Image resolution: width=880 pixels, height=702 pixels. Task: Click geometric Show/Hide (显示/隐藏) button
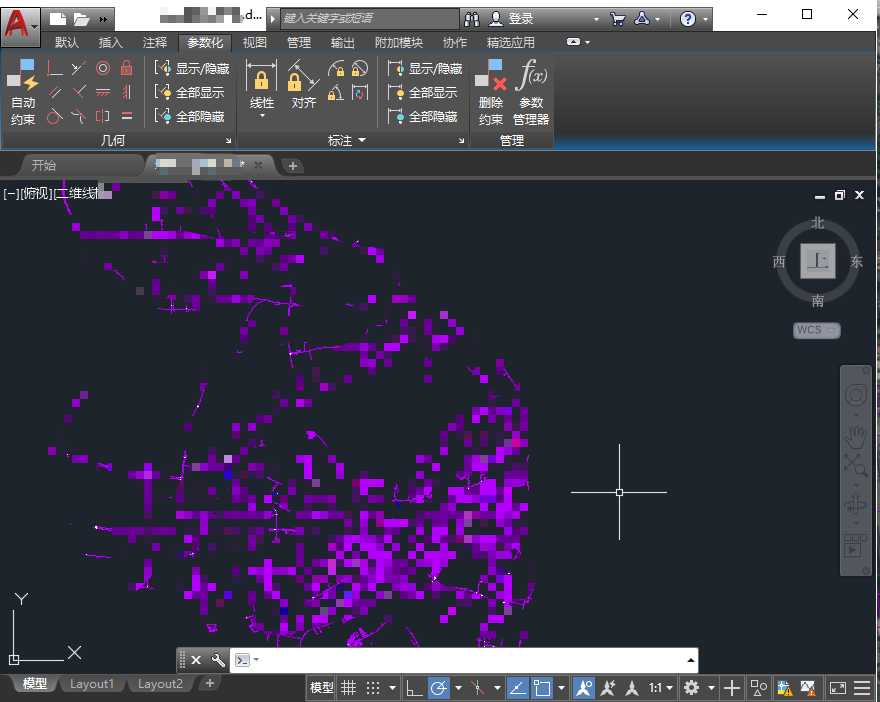tap(192, 68)
